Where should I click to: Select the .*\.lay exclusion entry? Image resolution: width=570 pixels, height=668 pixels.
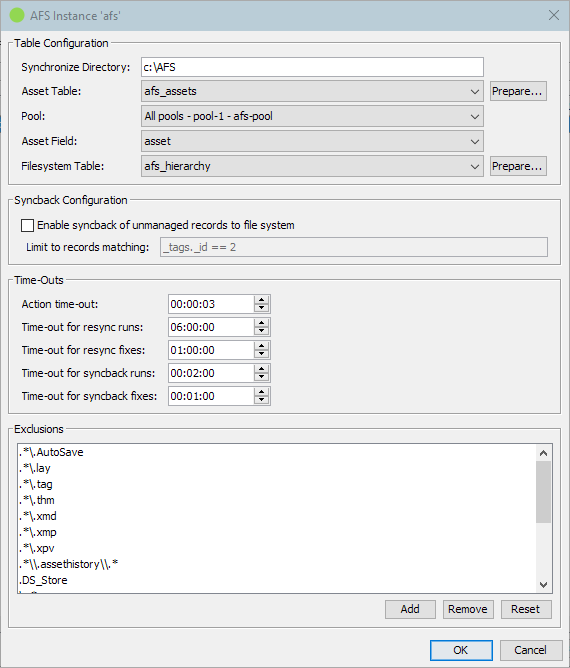tap(276, 468)
